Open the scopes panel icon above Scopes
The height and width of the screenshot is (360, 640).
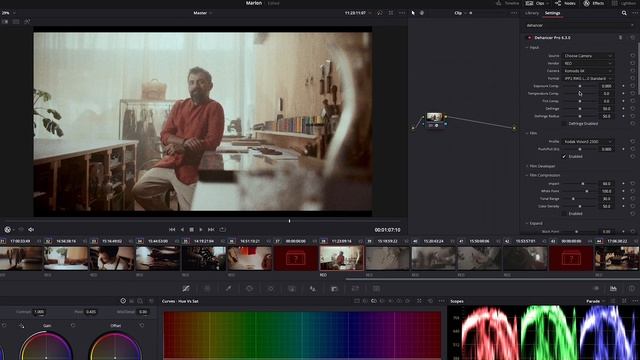613,289
